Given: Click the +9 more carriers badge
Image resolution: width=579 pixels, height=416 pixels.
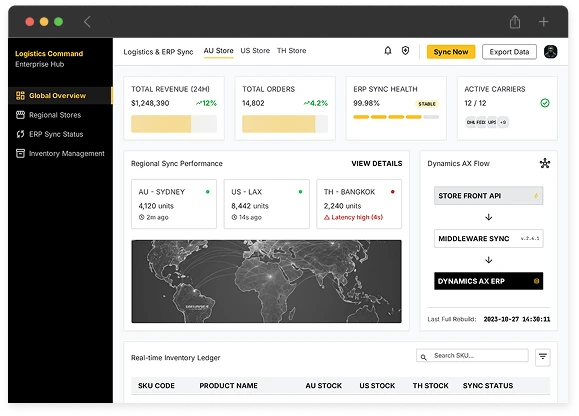Looking at the screenshot, I should tap(503, 122).
